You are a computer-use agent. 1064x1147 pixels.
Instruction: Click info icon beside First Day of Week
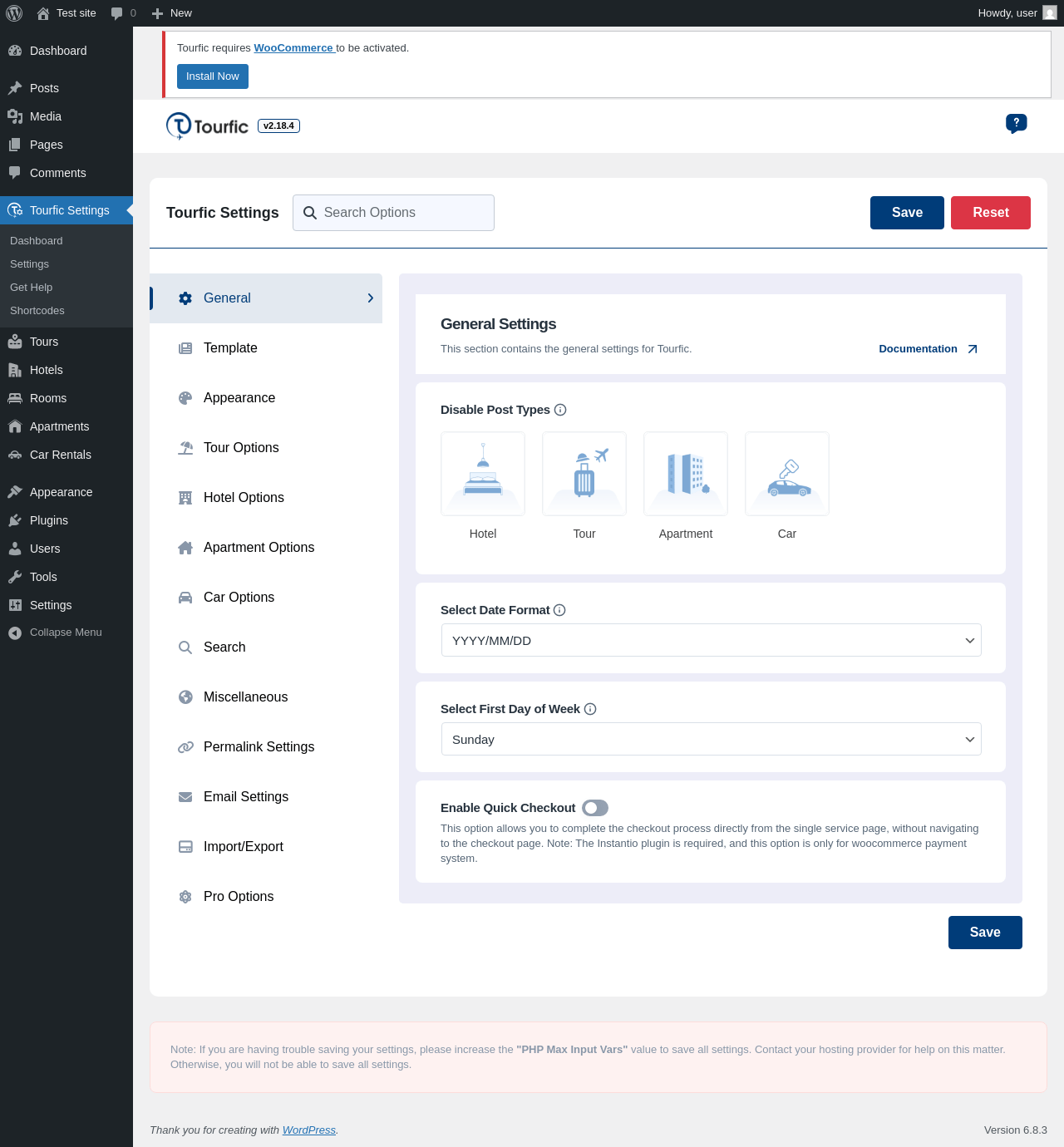(590, 709)
